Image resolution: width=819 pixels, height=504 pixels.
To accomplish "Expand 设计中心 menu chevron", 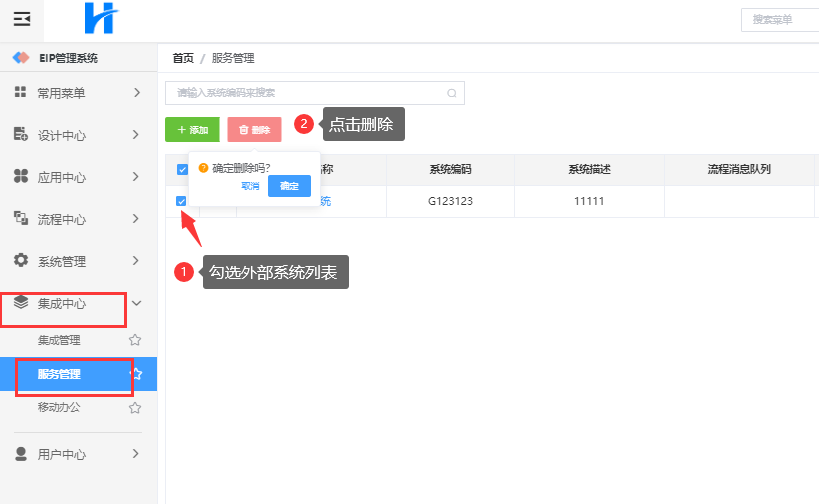I will click(x=136, y=135).
